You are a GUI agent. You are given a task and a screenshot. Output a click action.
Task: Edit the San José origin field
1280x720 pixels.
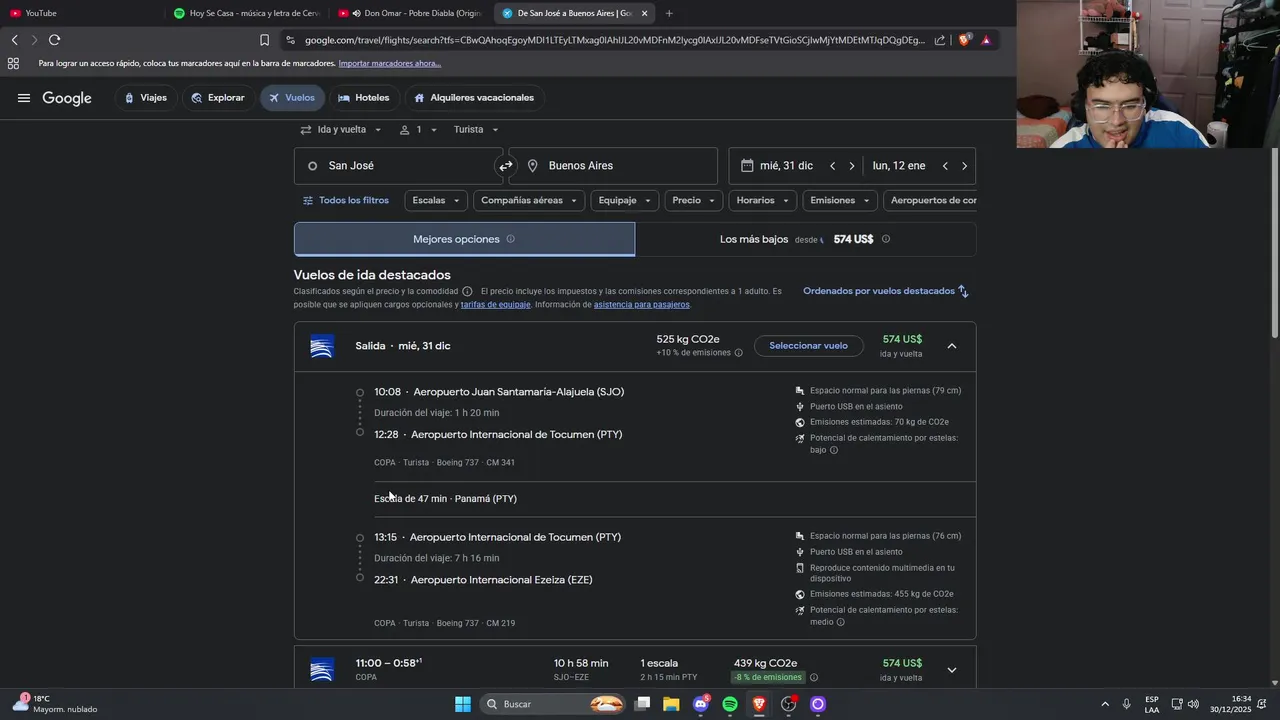398,166
